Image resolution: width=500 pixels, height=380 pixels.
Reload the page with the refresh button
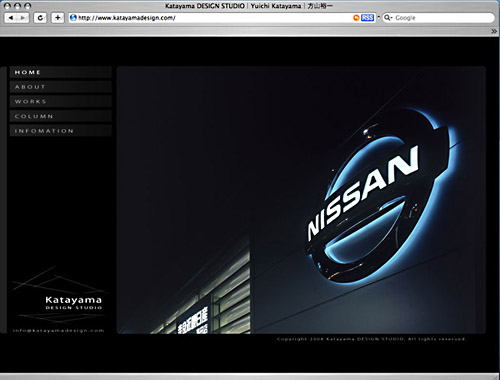(40, 18)
